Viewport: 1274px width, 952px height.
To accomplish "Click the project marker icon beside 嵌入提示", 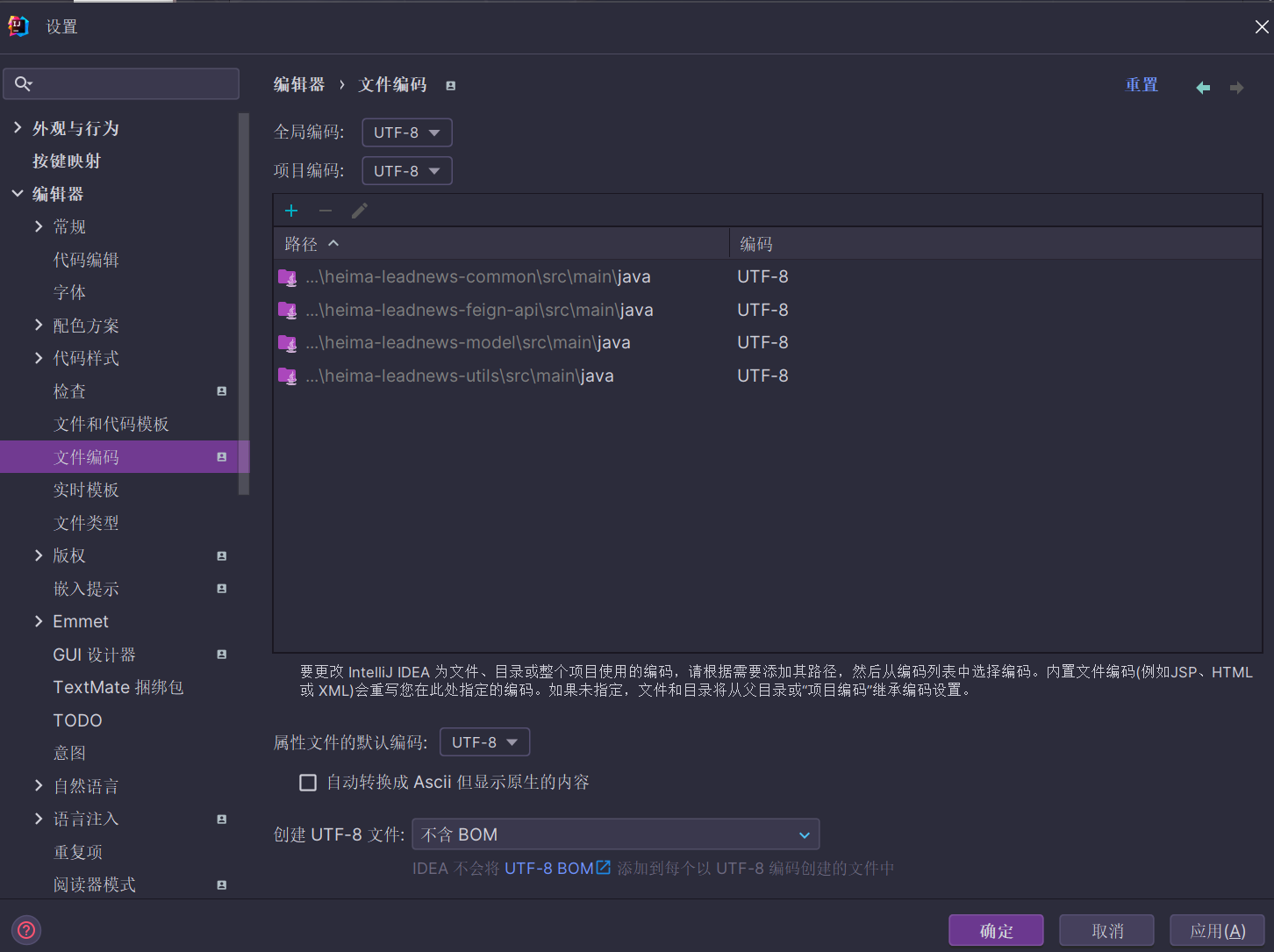I will (222, 589).
